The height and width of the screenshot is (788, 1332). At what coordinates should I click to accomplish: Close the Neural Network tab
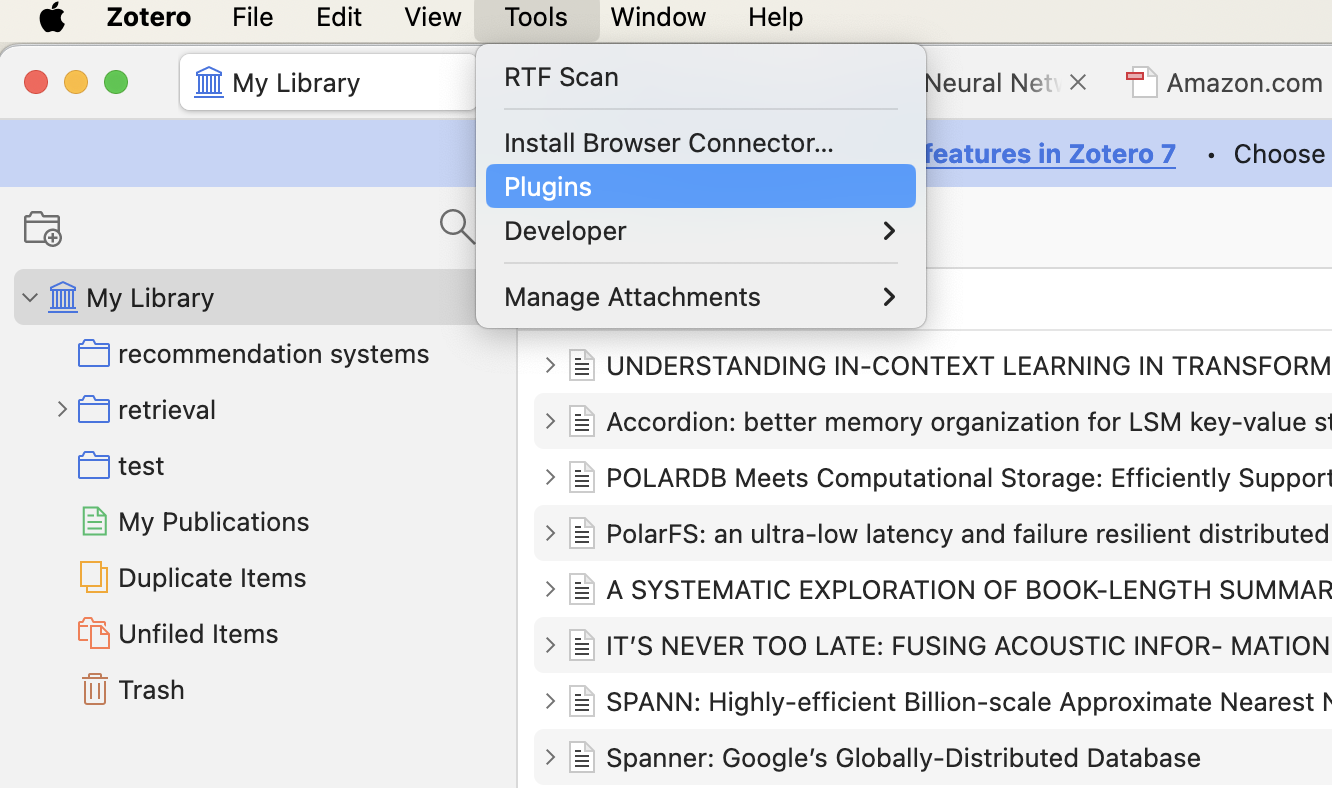pos(1077,82)
